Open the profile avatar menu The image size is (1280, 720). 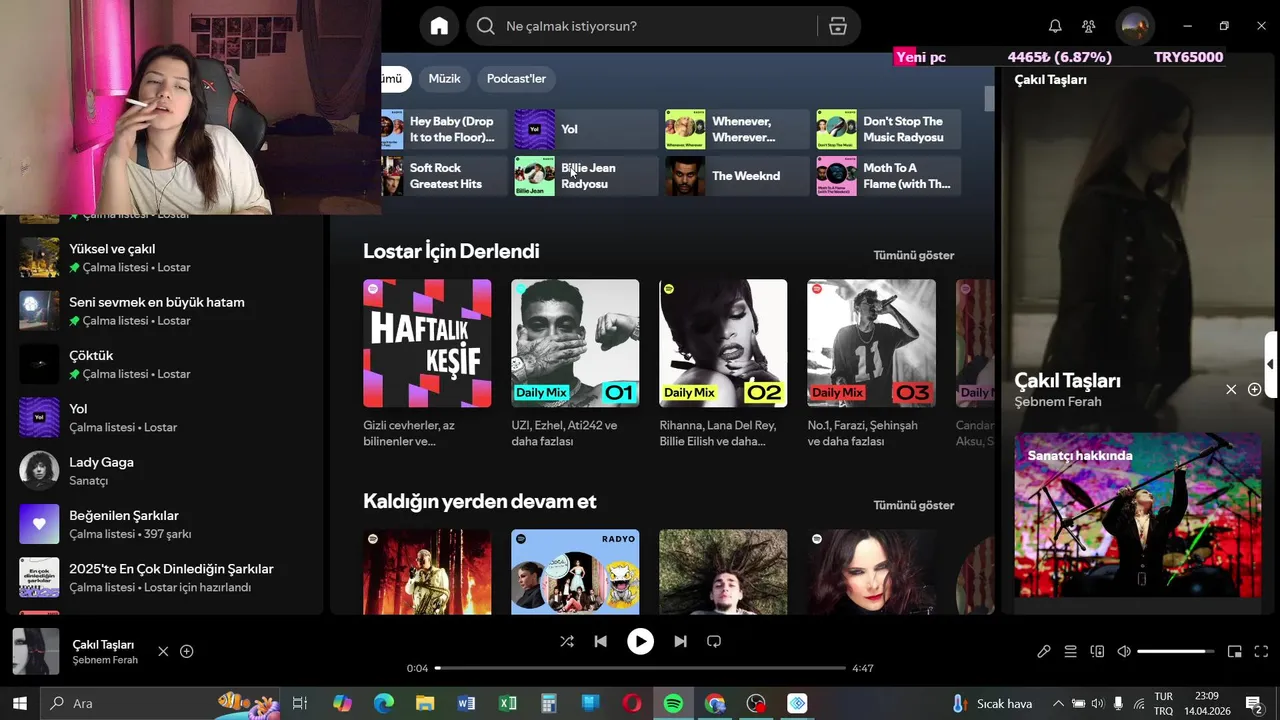pos(1135,26)
